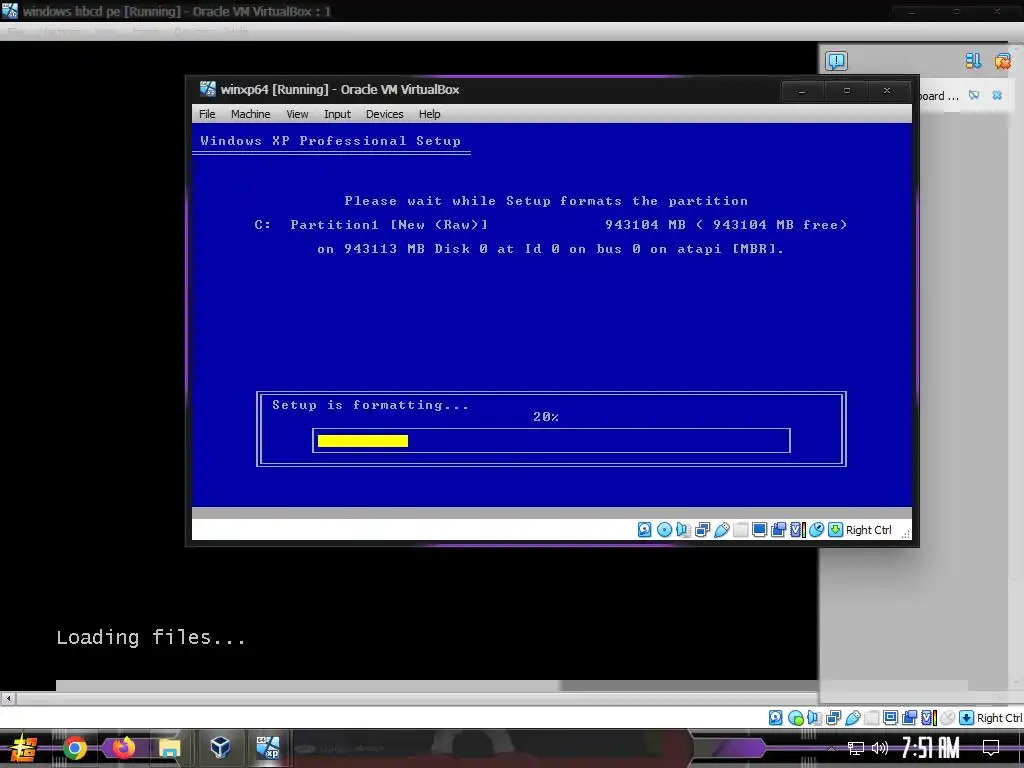Screen dimensions: 1024x768
Task: Click sort notifications icon in side panel
Action: tap(973, 61)
